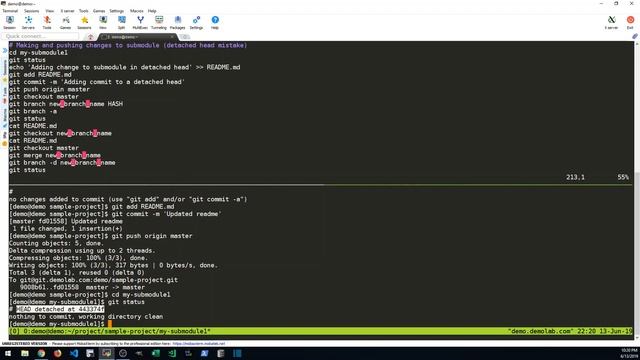This screenshot has width=640, height=360.
Task: Open the Tools toolbar icon
Action: point(47,22)
